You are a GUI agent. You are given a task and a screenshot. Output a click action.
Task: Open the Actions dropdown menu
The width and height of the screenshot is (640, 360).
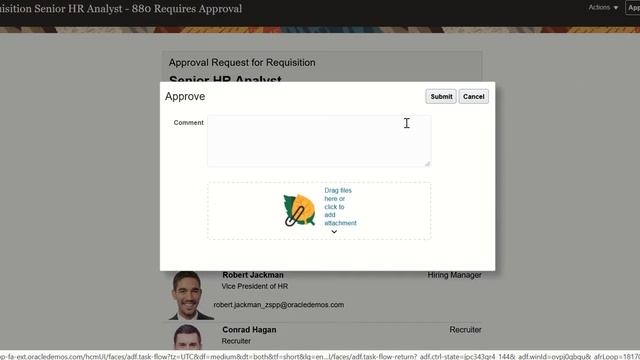(603, 7)
